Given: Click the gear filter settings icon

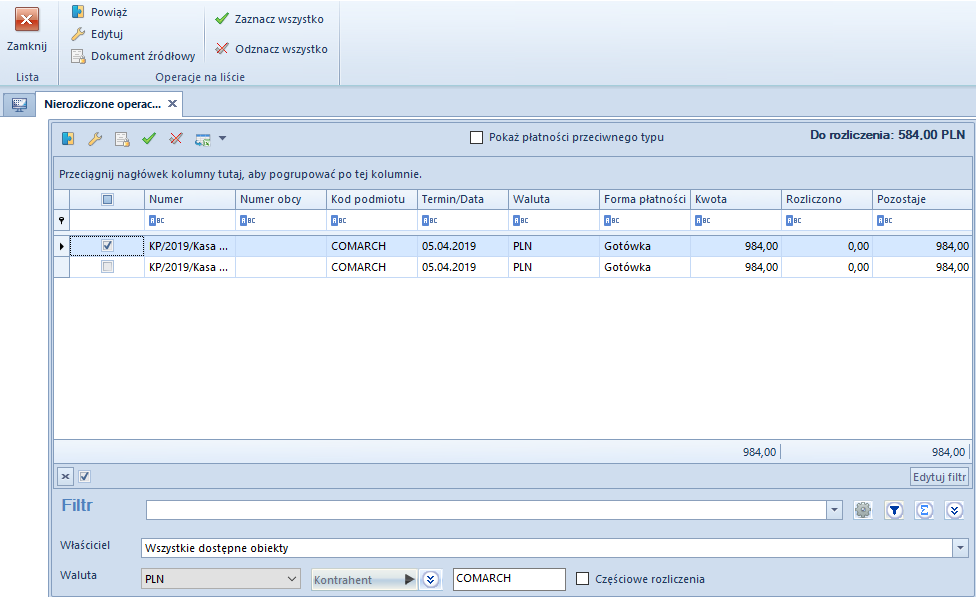Looking at the screenshot, I should coord(863,510).
